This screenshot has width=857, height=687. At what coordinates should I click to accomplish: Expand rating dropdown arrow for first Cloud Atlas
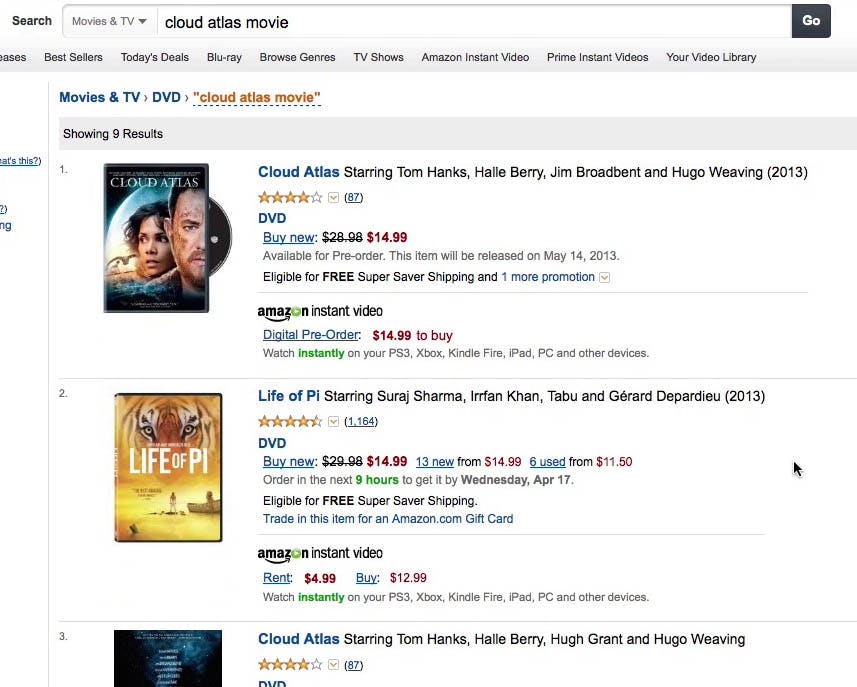pyautogui.click(x=334, y=198)
